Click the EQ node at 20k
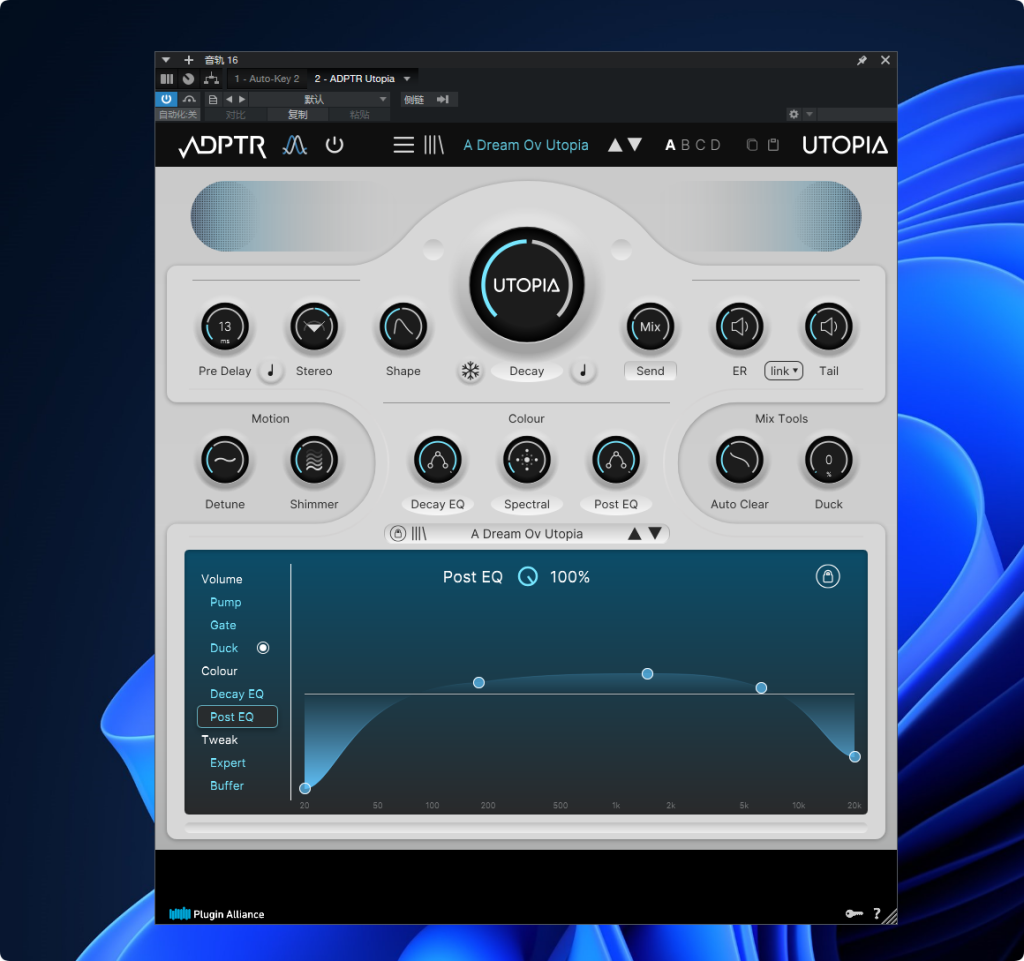Viewport: 1024px width, 961px height. (x=855, y=757)
